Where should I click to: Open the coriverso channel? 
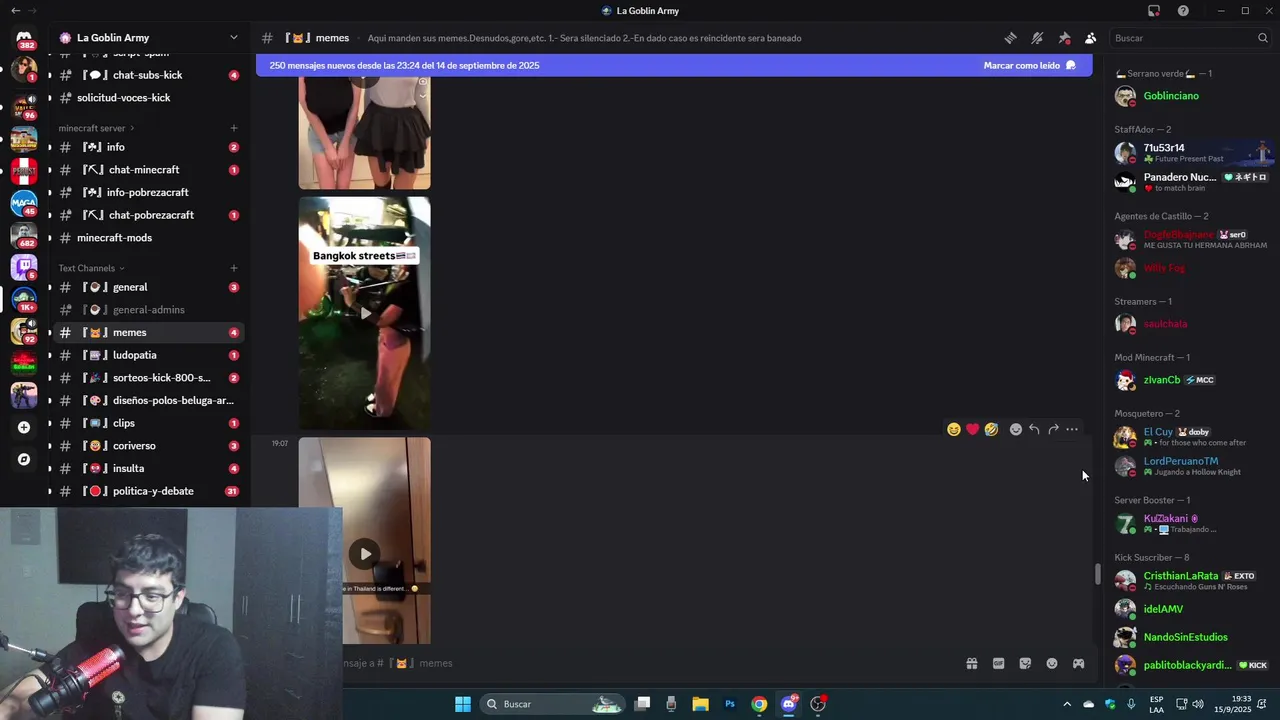point(148,446)
